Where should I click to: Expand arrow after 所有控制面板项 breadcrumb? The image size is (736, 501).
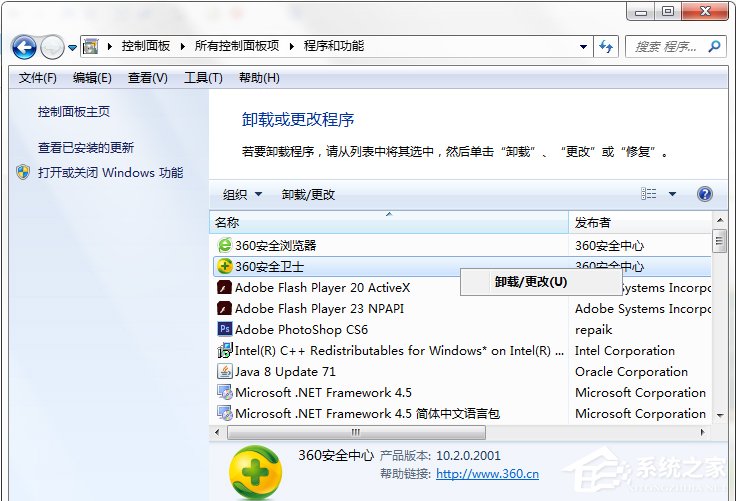point(291,46)
